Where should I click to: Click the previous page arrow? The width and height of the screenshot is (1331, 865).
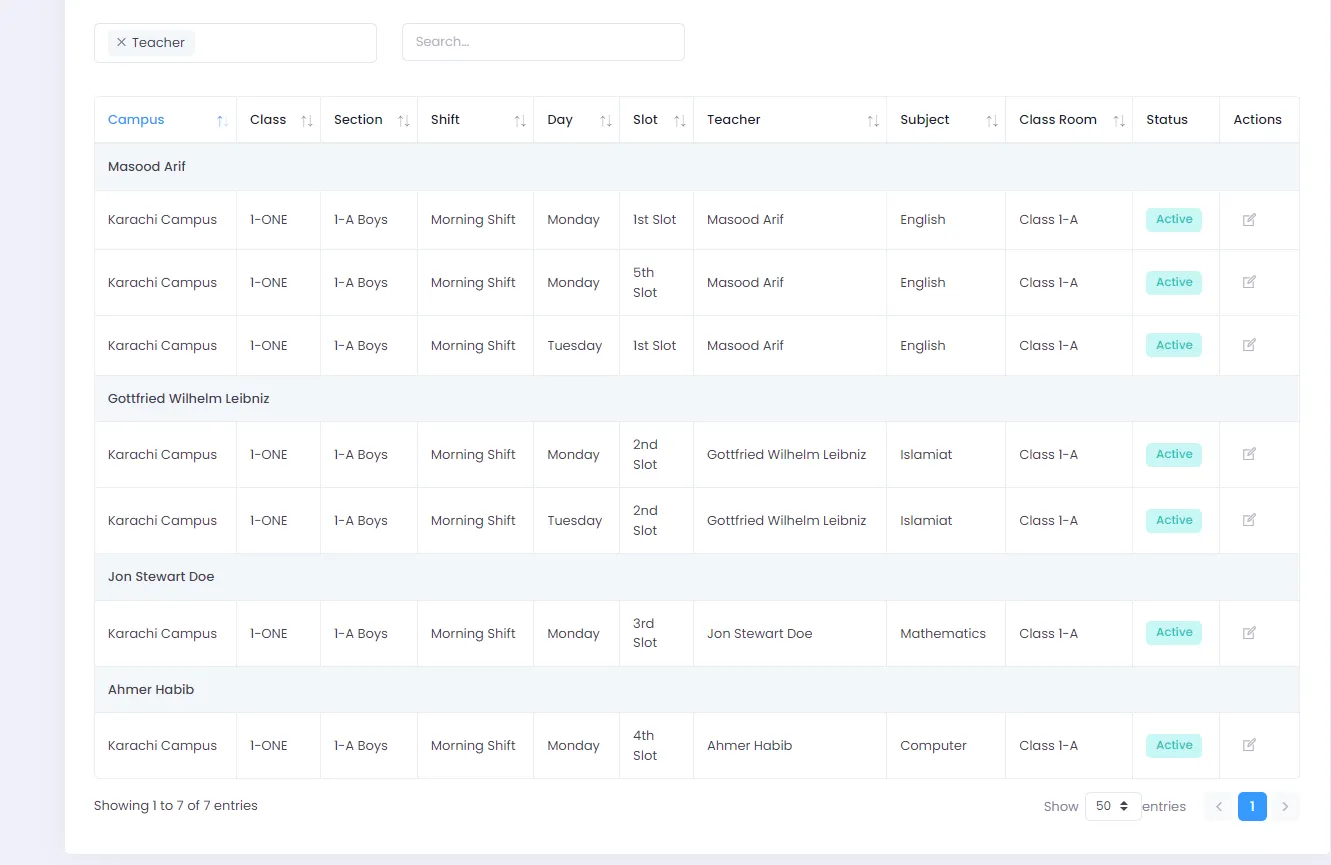[x=1218, y=806]
